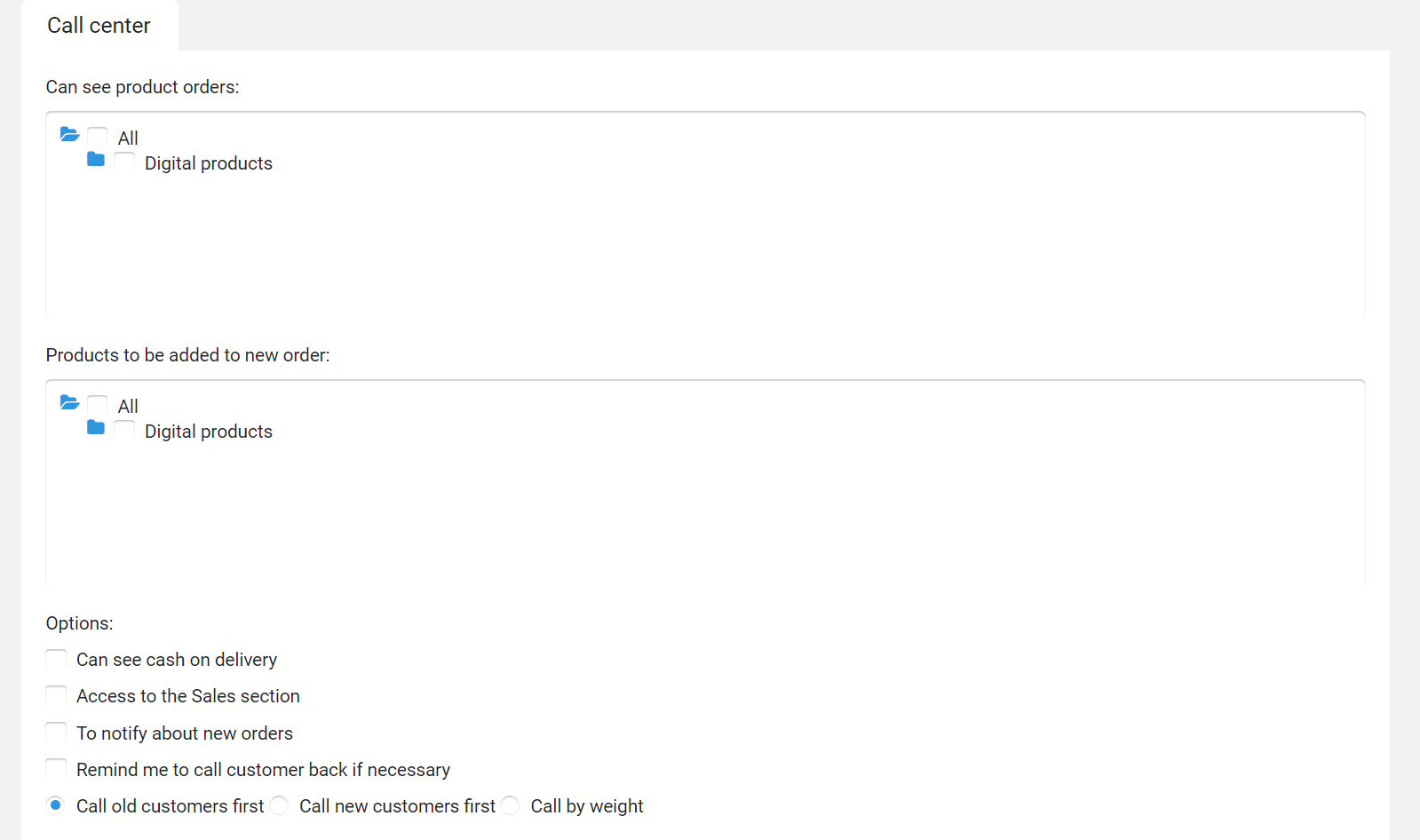Click All label in new order products tree

coord(128,407)
